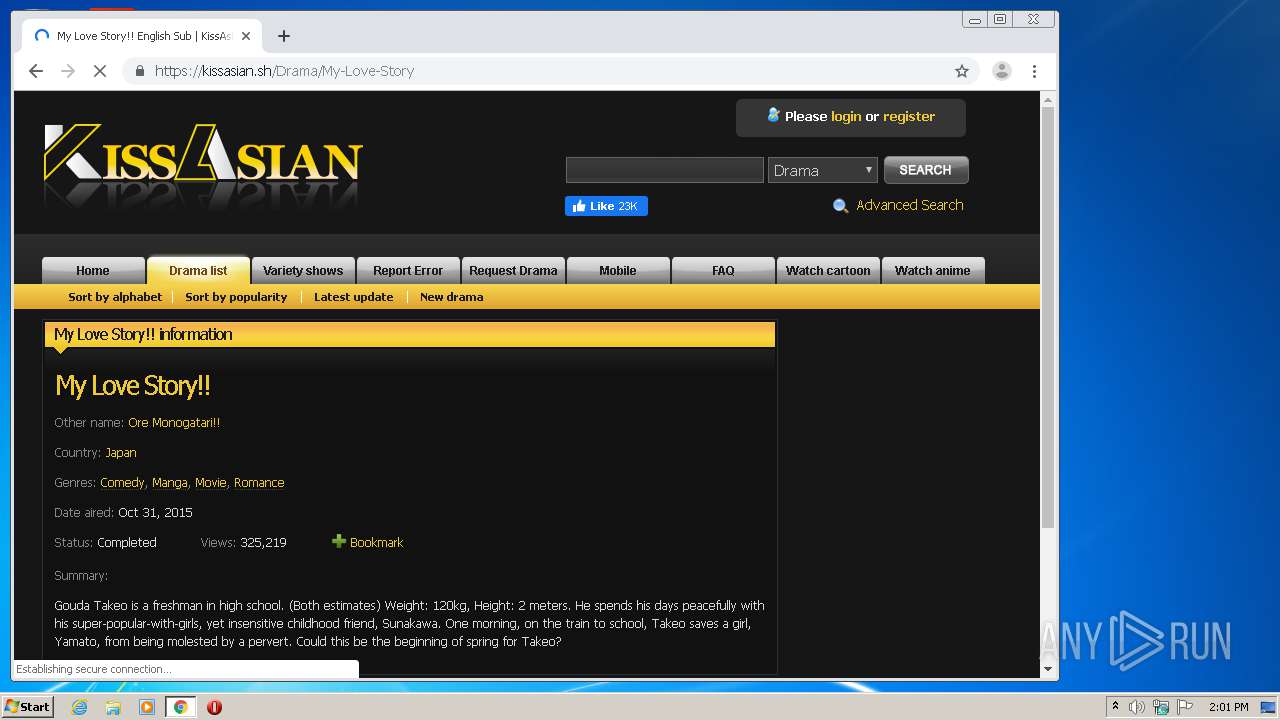1280x720 pixels.
Task: Click the Movie genre link
Action: pos(211,482)
